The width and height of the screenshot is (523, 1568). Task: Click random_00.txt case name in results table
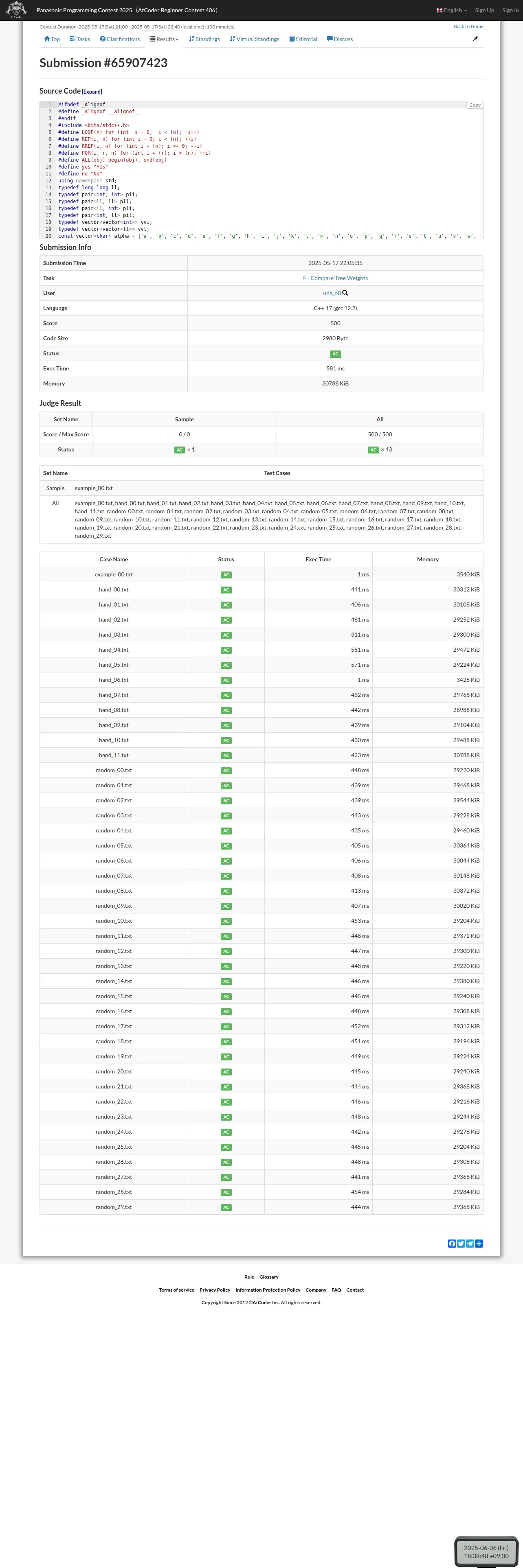114,771
